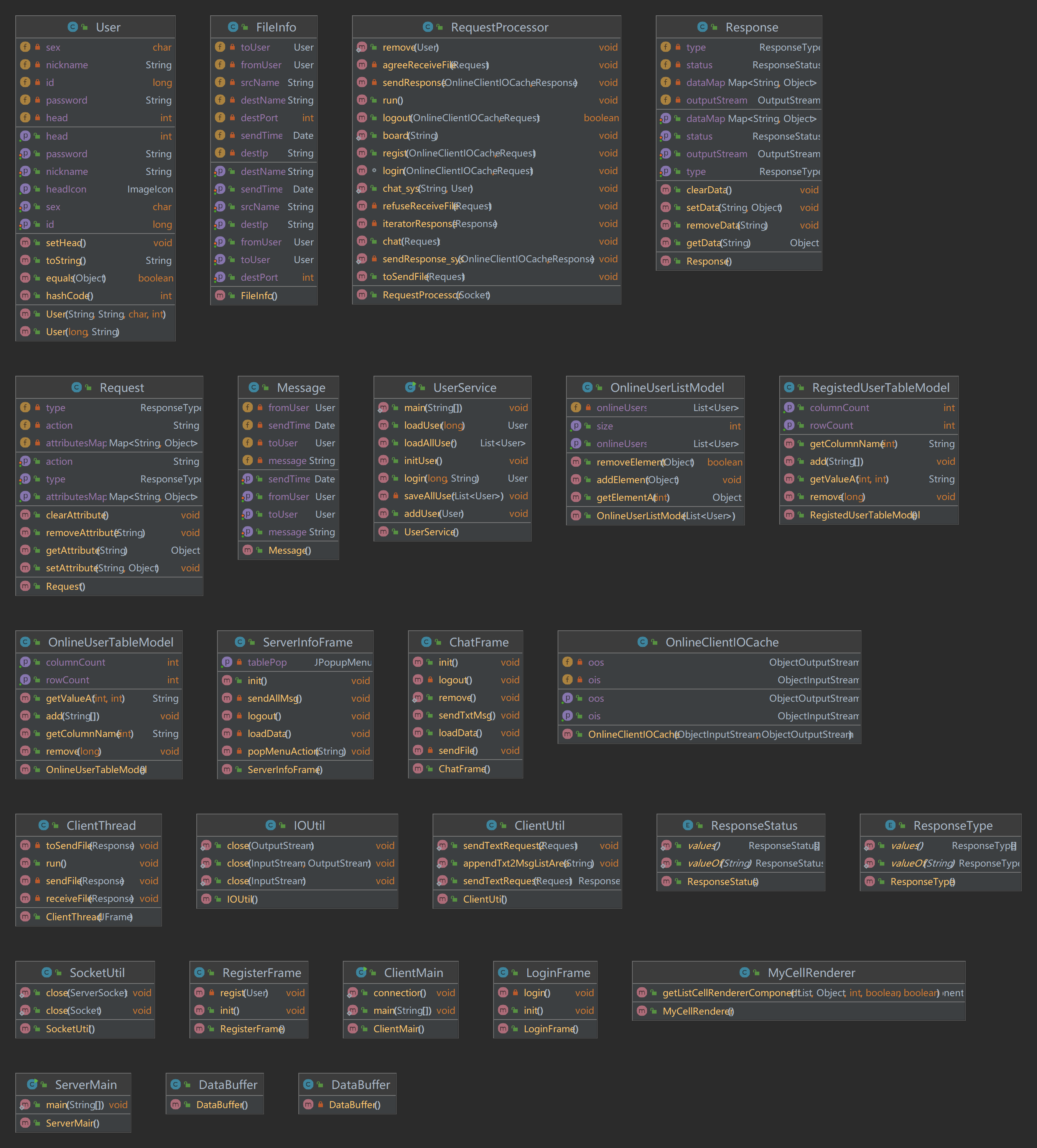Viewport: 1037px width, 1148px height.
Task: Click the runnable class icon on ServerMain header
Action: coord(33,1084)
